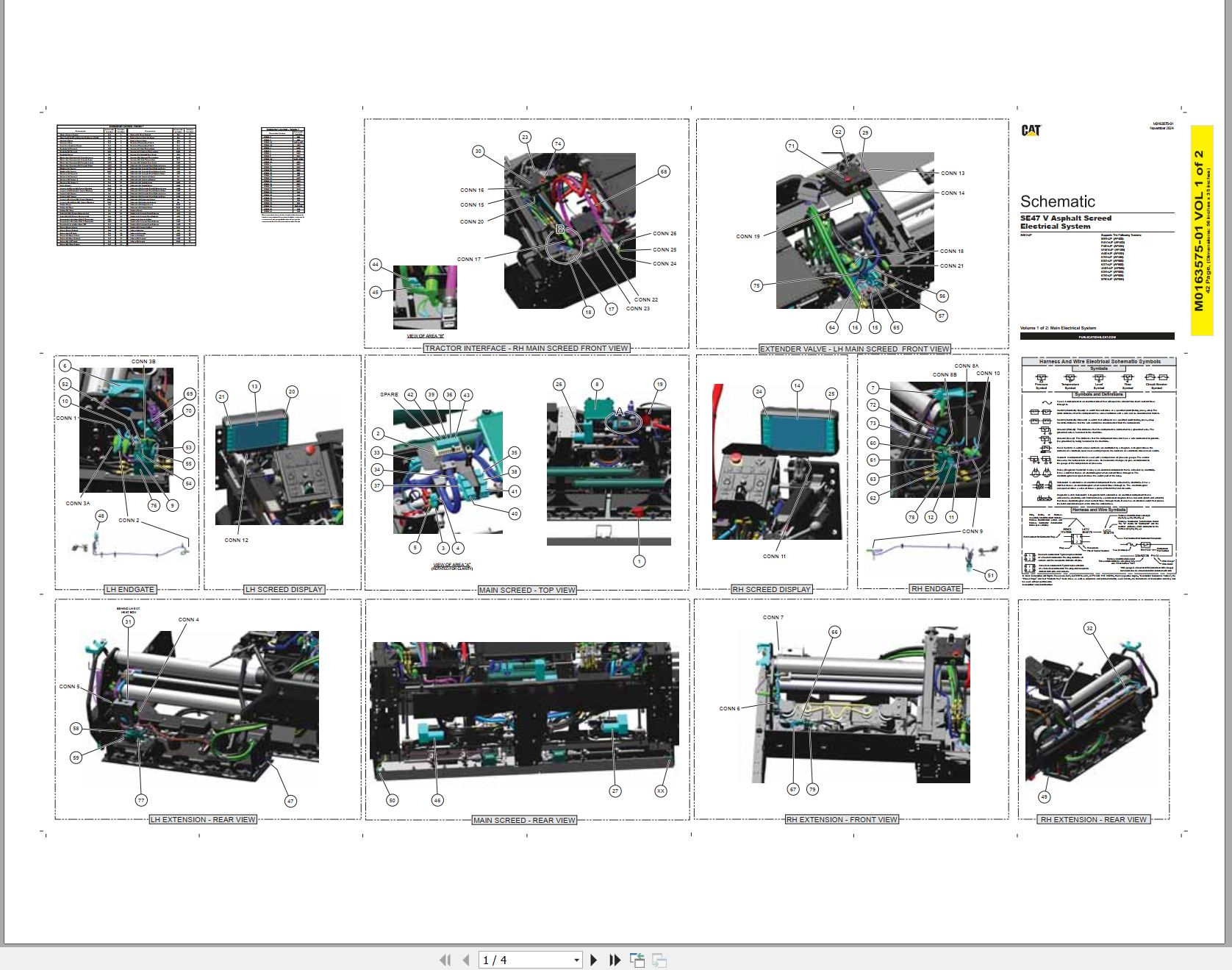Click the CAT logo on the title block
This screenshot has width=1232, height=970.
(x=1031, y=130)
